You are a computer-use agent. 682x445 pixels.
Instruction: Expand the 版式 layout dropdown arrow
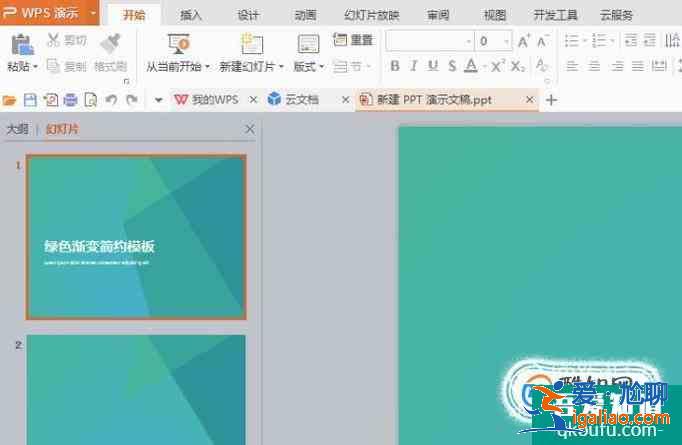coord(322,67)
